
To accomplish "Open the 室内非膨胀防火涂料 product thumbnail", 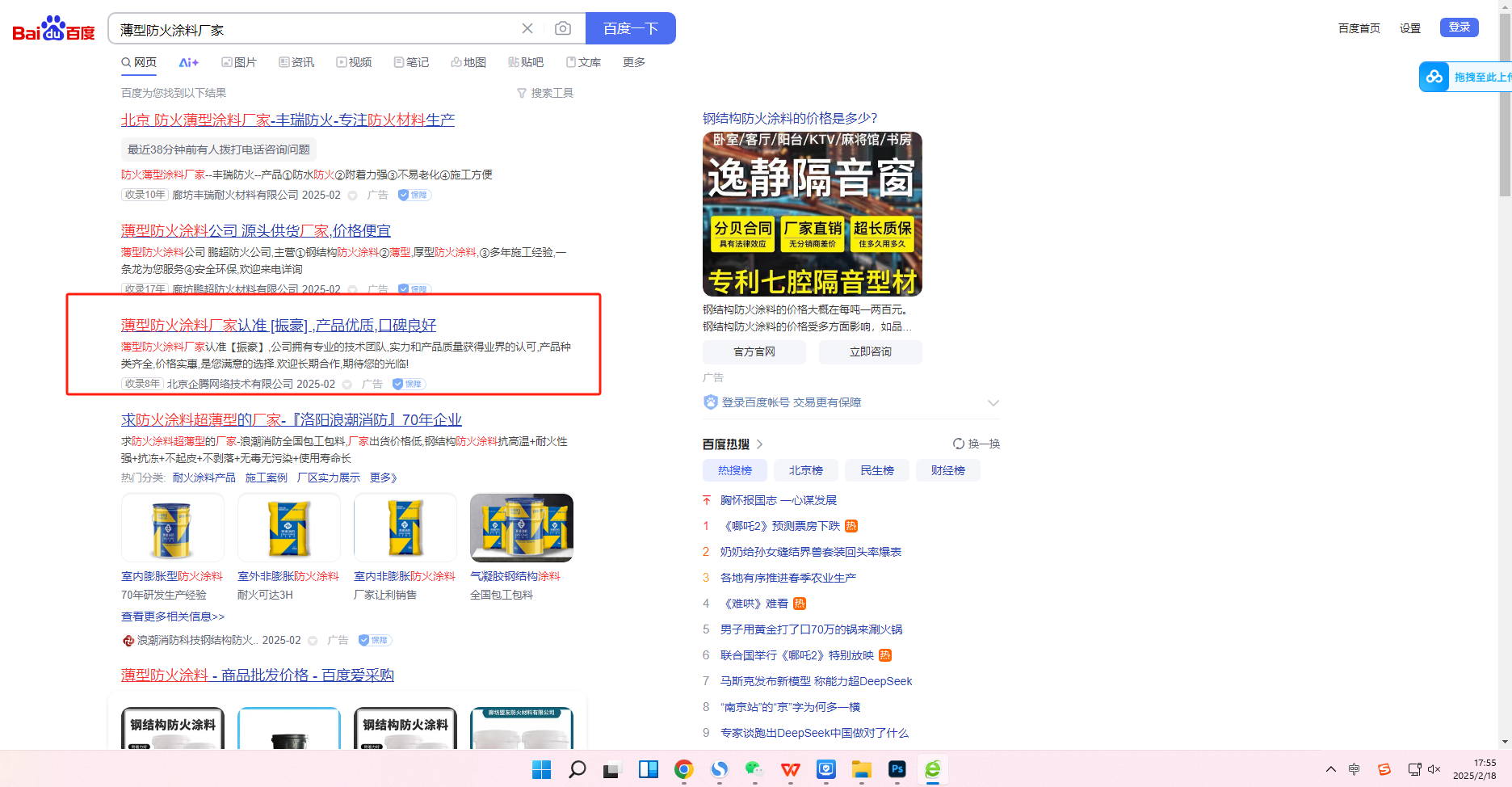I will pyautogui.click(x=405, y=528).
